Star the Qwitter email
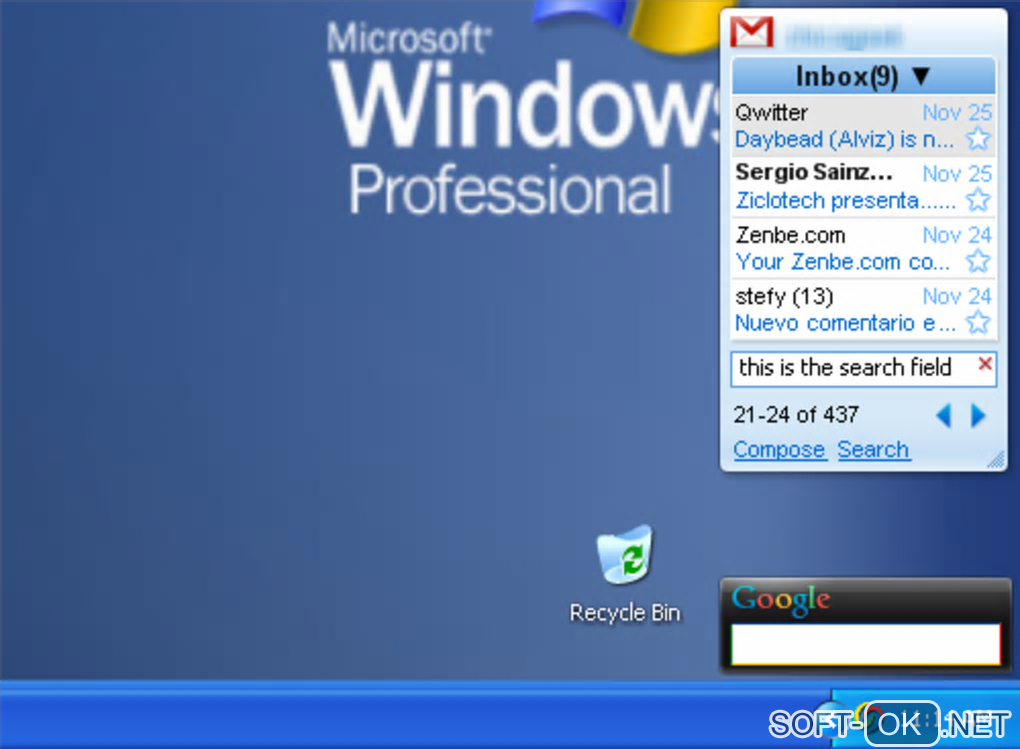The image size is (1020, 749). click(x=978, y=139)
